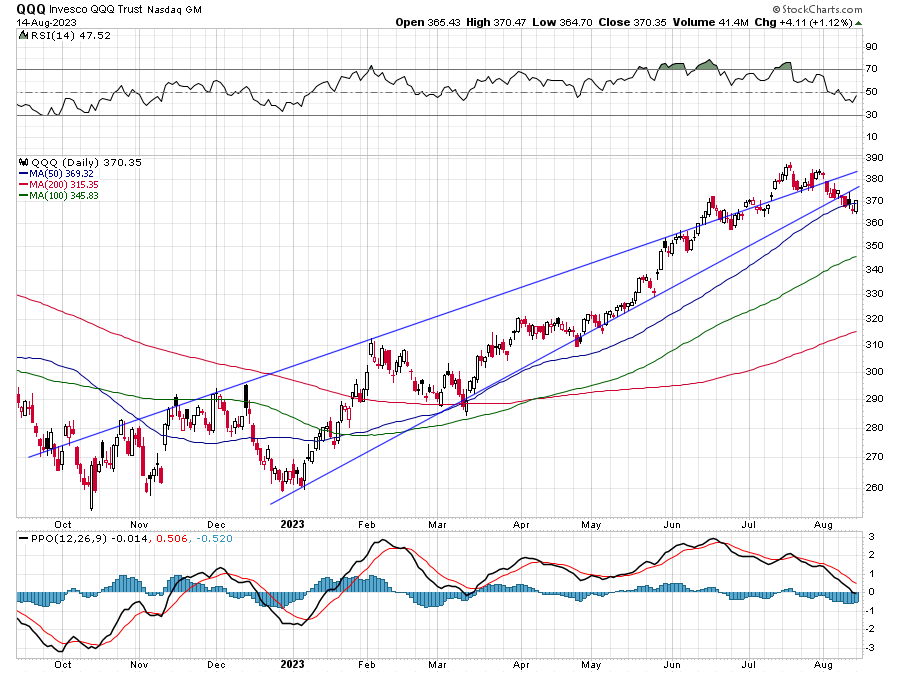Click the Dec label under the price panel
Image resolution: width=900 pixels, height=673 pixels.
tap(216, 524)
